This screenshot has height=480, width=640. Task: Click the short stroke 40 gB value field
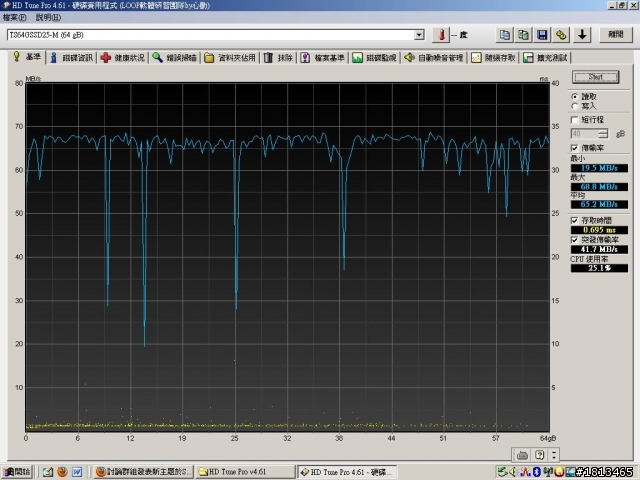[584, 133]
